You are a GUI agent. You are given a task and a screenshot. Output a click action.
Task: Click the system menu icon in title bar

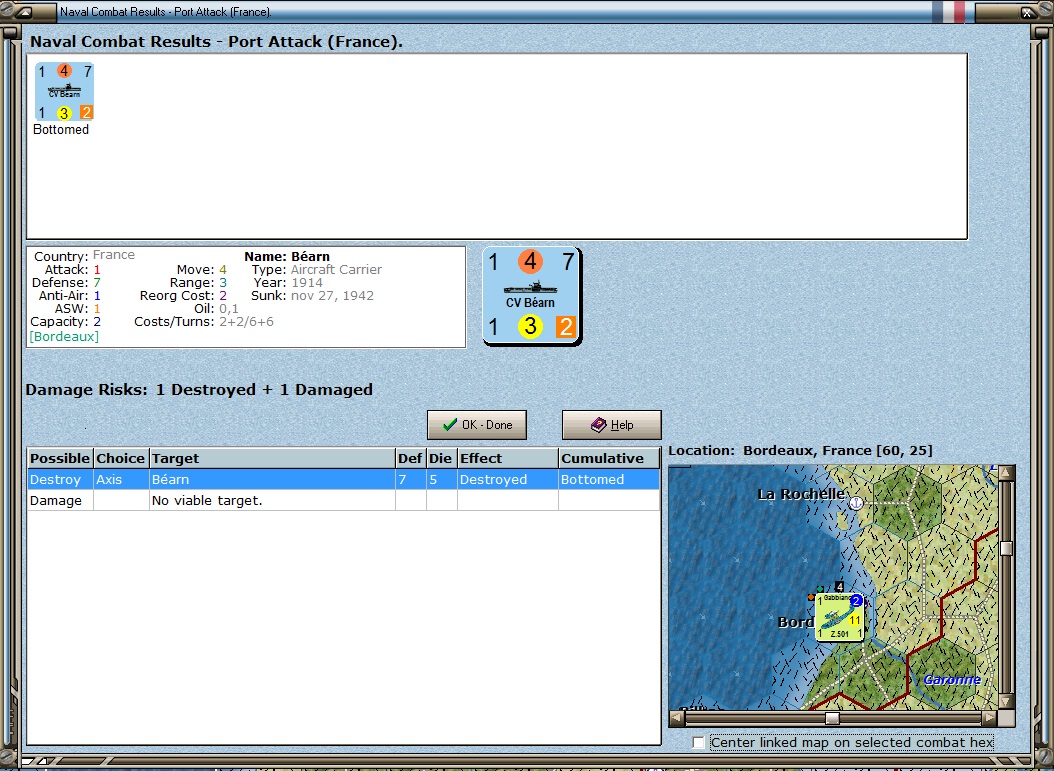[25, 11]
